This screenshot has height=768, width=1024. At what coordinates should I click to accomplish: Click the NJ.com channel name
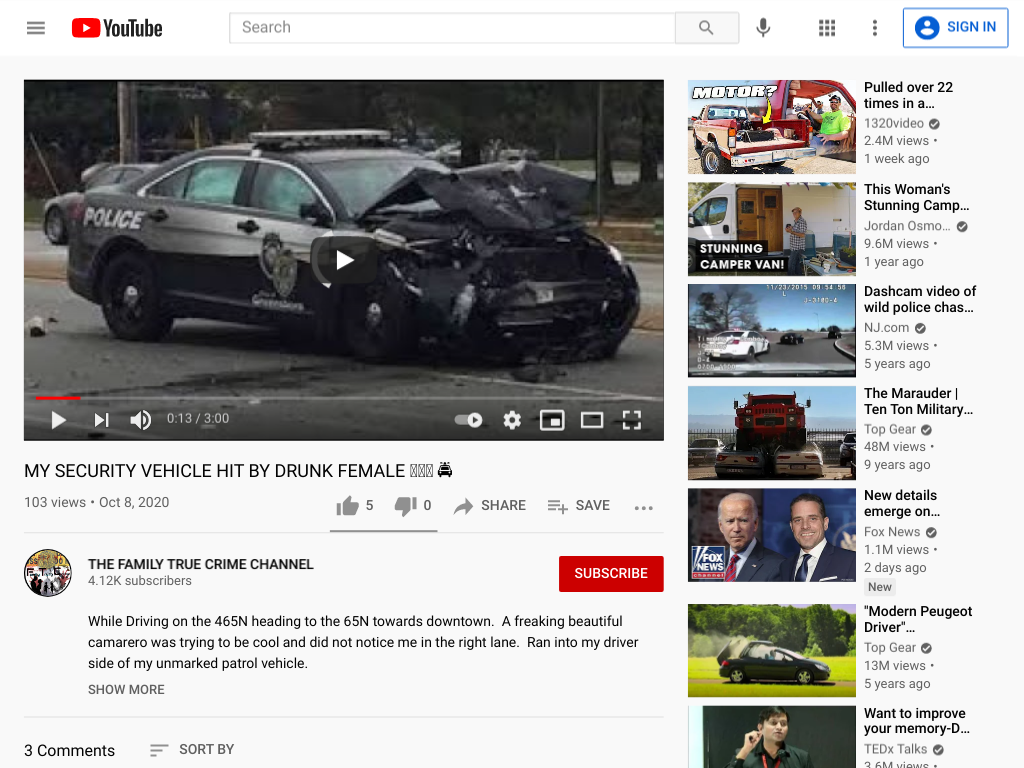click(x=886, y=328)
